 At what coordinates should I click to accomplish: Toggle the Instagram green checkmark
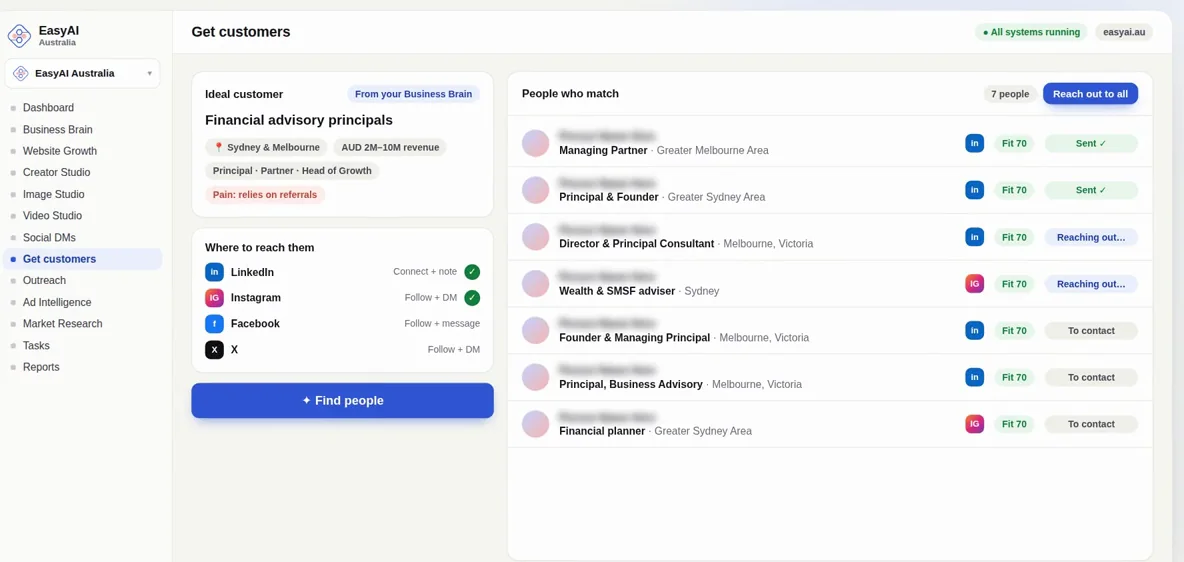(472, 298)
